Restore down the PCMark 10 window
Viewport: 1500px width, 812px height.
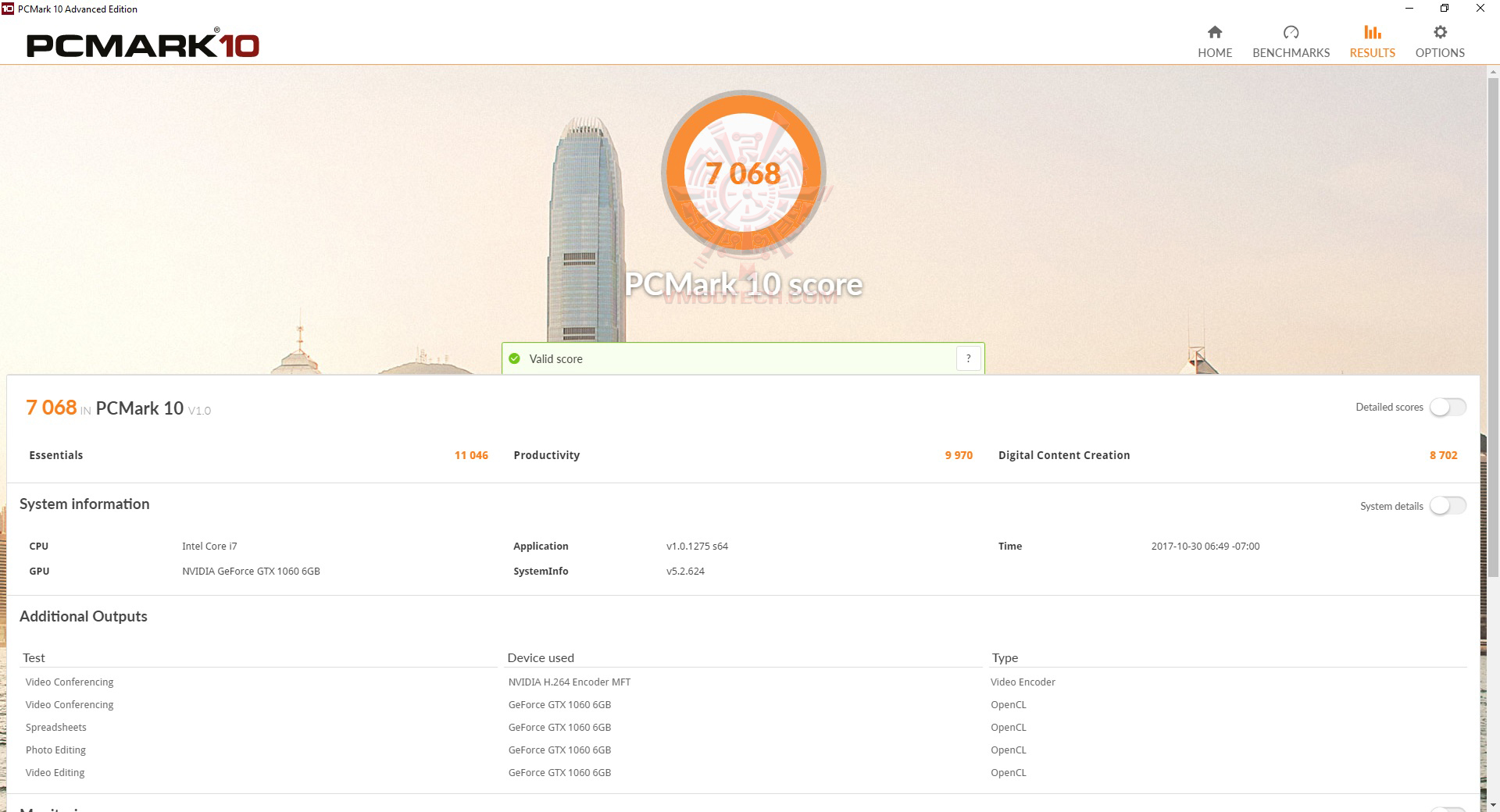point(1445,9)
